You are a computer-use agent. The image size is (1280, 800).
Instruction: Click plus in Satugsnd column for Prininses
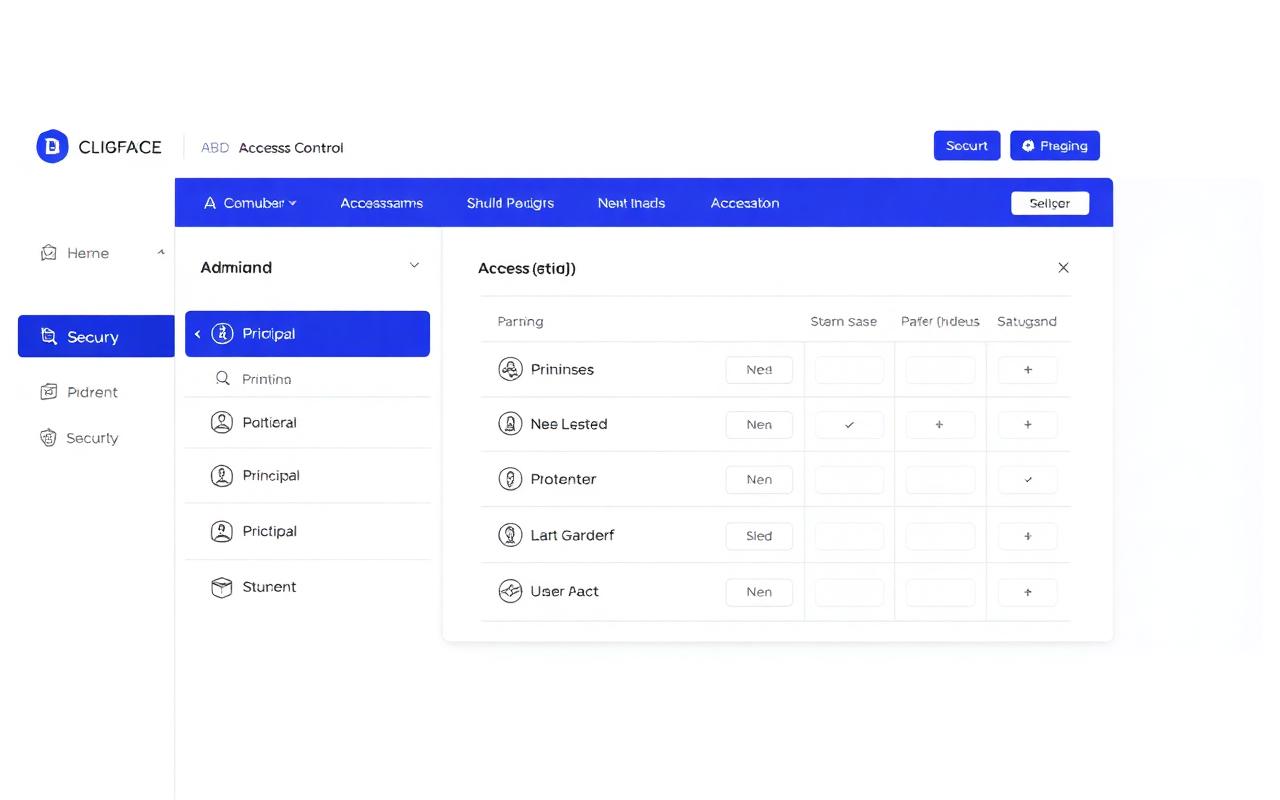(1027, 370)
